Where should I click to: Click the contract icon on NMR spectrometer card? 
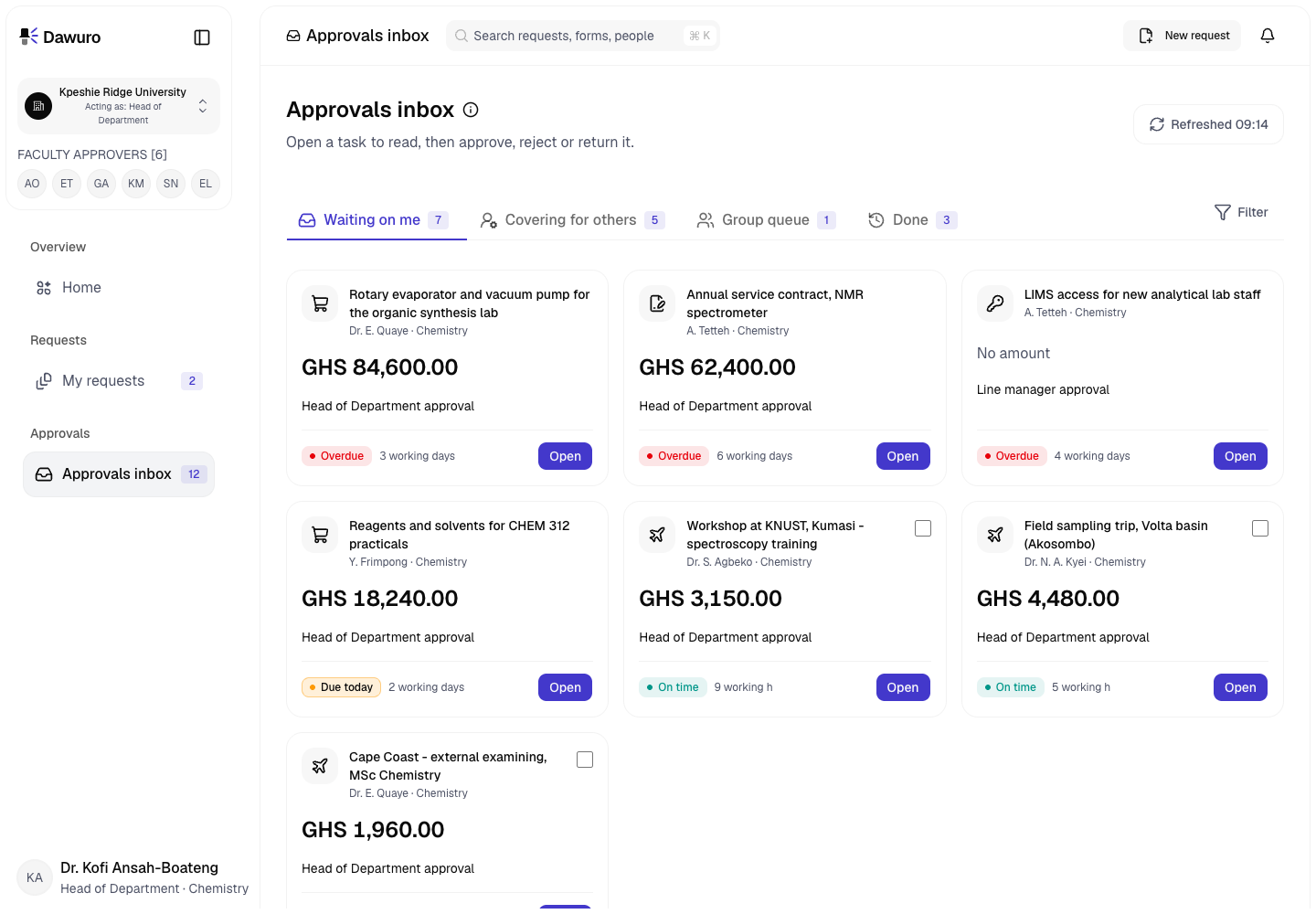657,304
